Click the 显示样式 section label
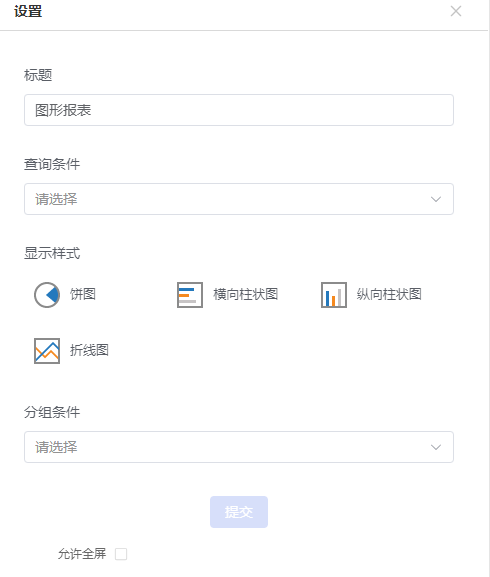Viewport: 490px width, 577px height. [x=52, y=253]
